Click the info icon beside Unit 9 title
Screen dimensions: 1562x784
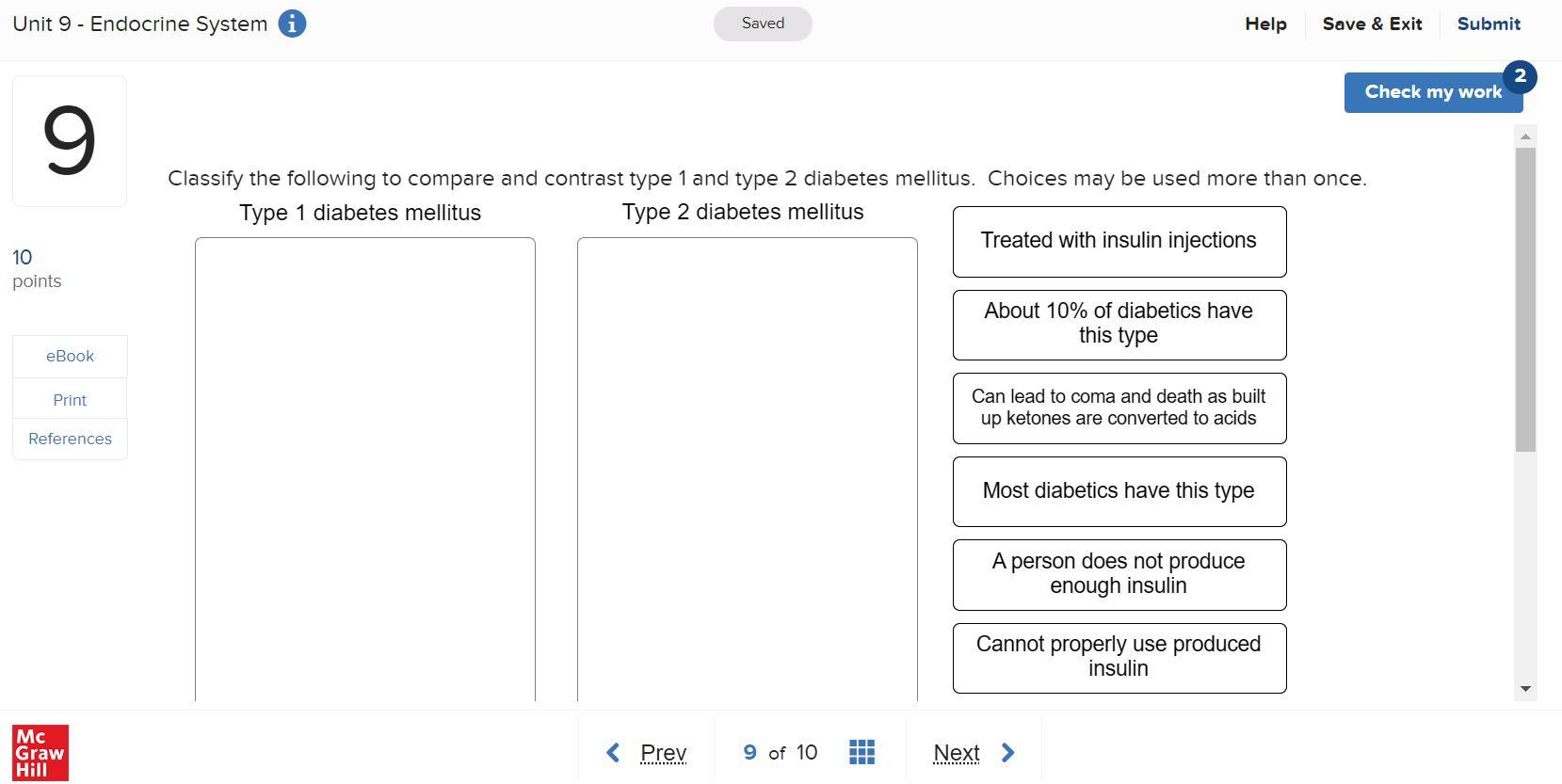pyautogui.click(x=292, y=24)
